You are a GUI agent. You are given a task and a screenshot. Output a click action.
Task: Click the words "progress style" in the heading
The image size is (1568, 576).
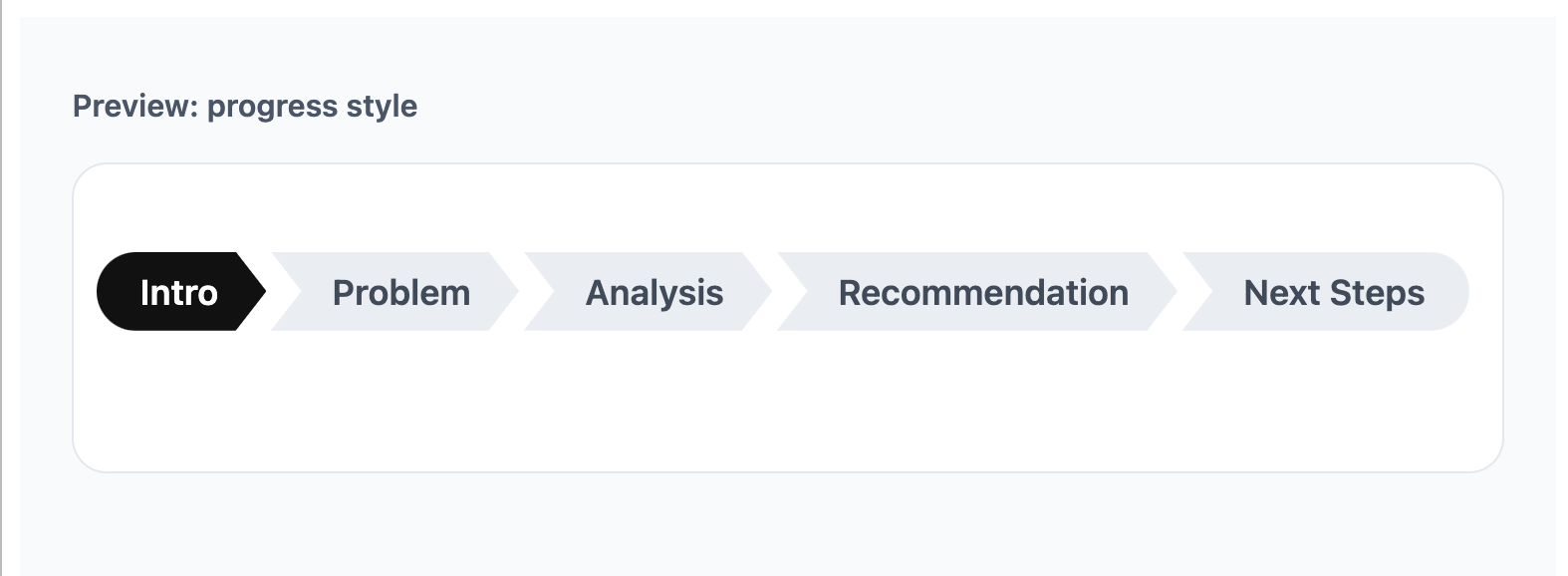312,106
